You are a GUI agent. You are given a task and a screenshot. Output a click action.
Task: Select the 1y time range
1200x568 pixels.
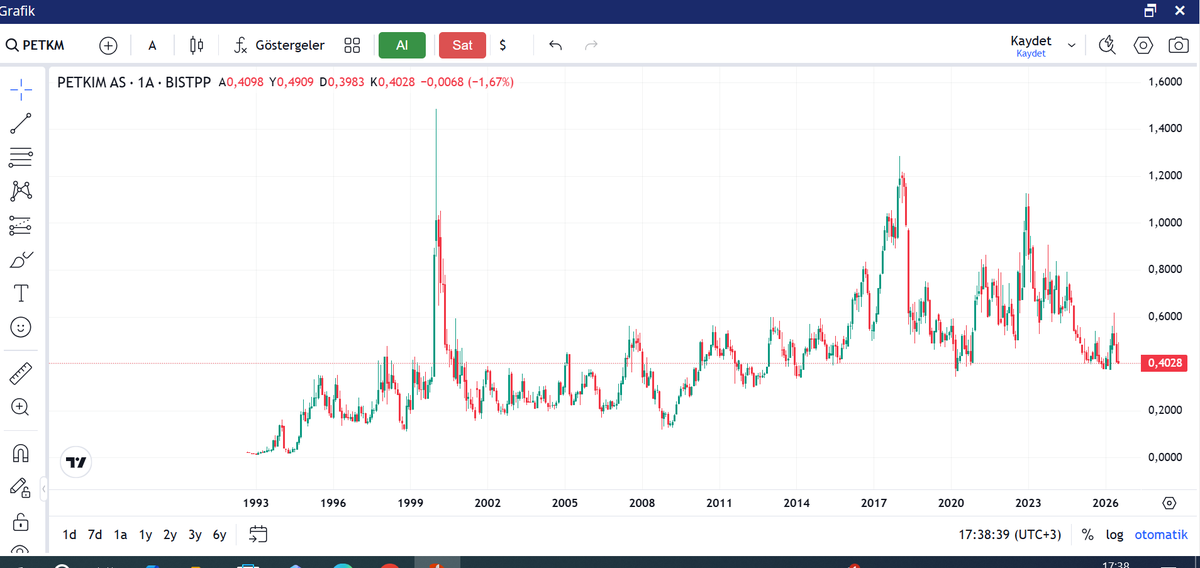pos(145,534)
